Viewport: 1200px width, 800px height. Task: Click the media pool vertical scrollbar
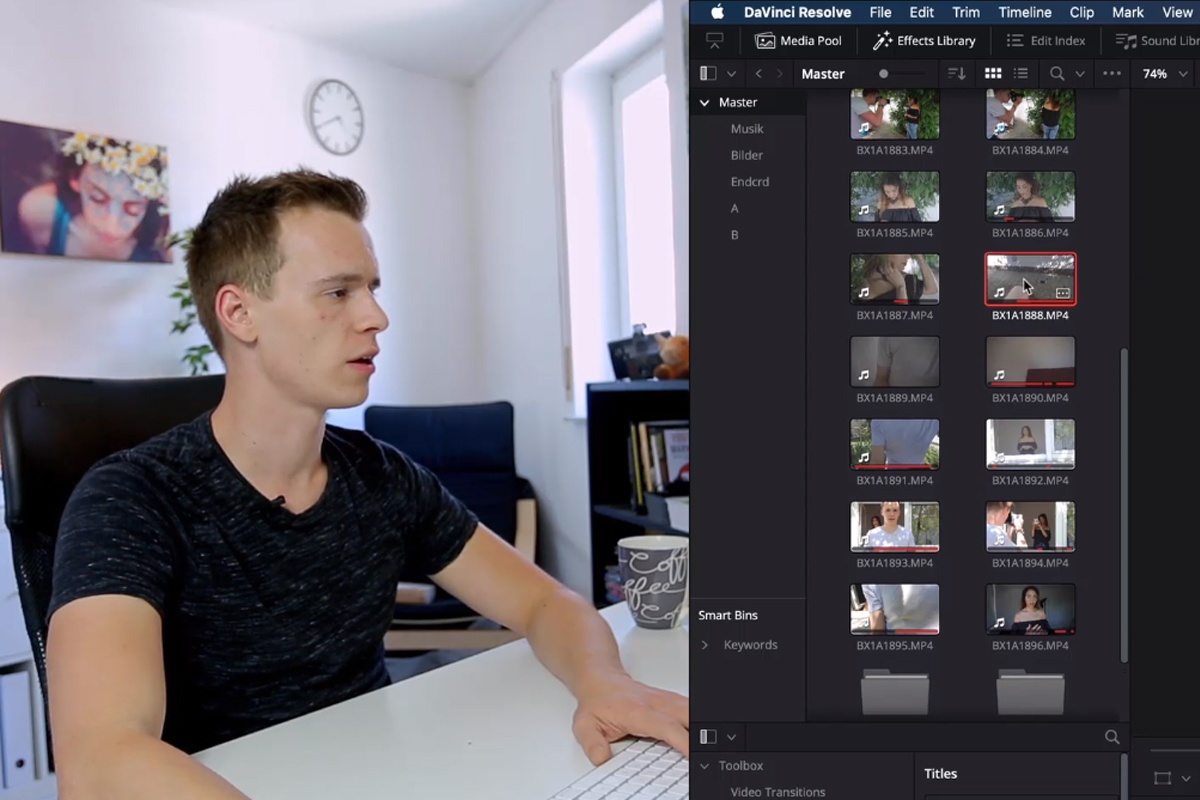pos(1123,505)
